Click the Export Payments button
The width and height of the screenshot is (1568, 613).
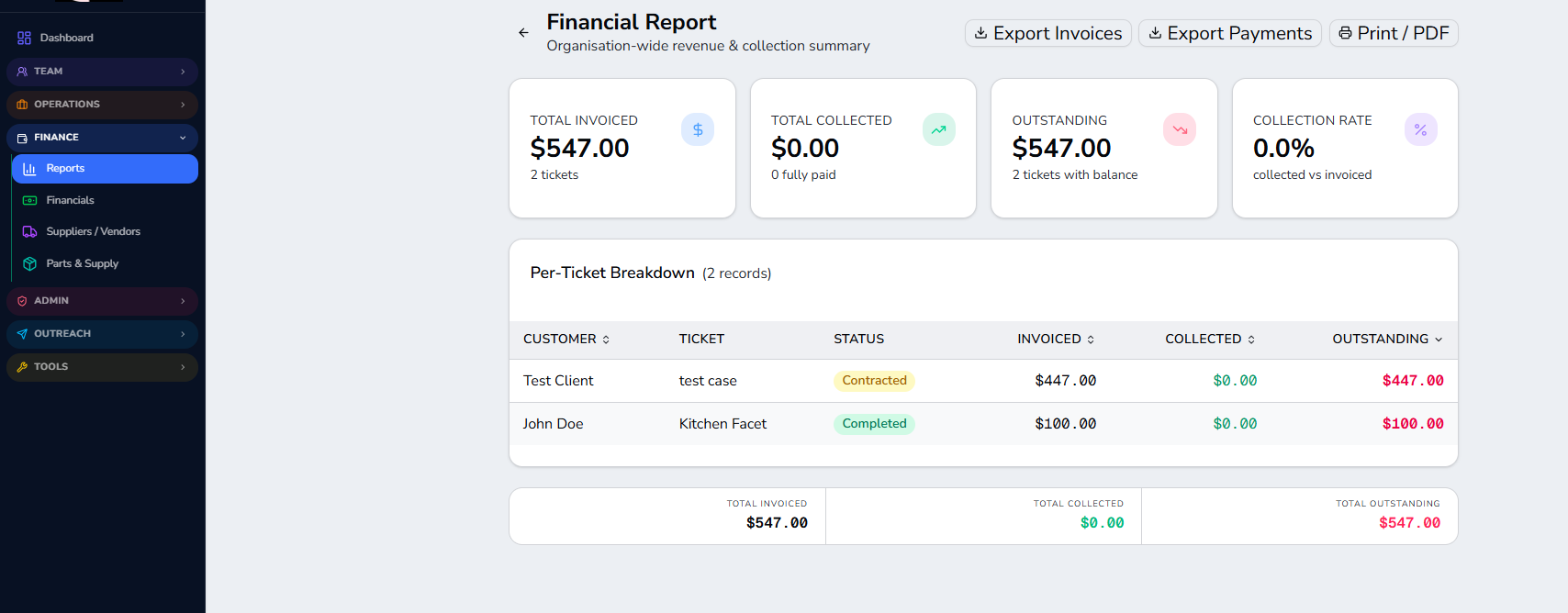click(x=1230, y=33)
